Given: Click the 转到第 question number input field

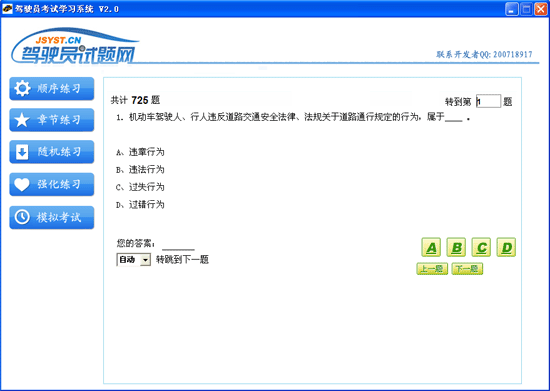Looking at the screenshot, I should click(488, 101).
